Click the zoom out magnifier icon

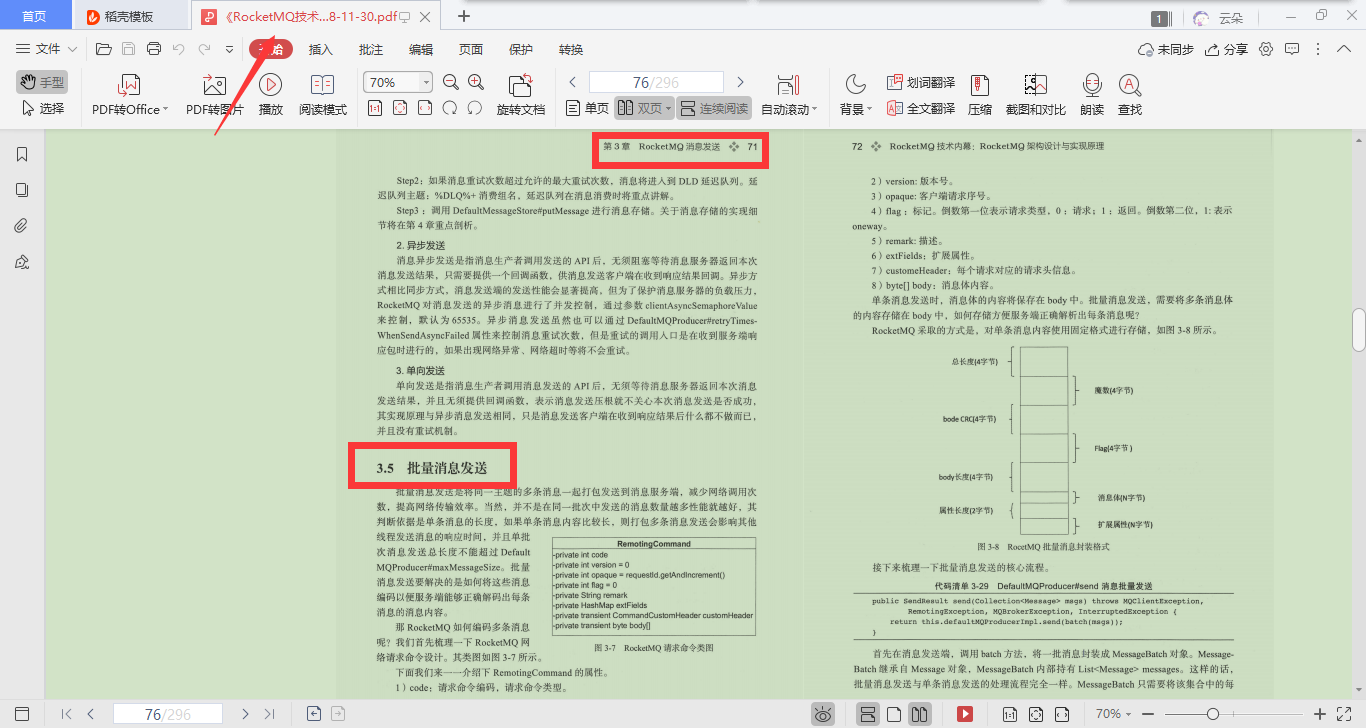click(x=450, y=82)
